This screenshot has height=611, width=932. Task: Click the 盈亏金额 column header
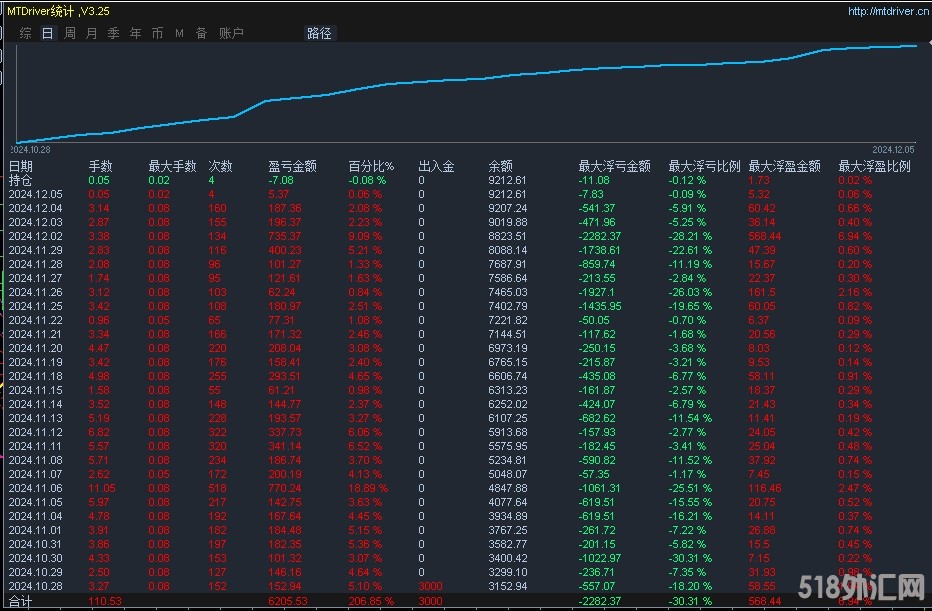click(x=292, y=166)
